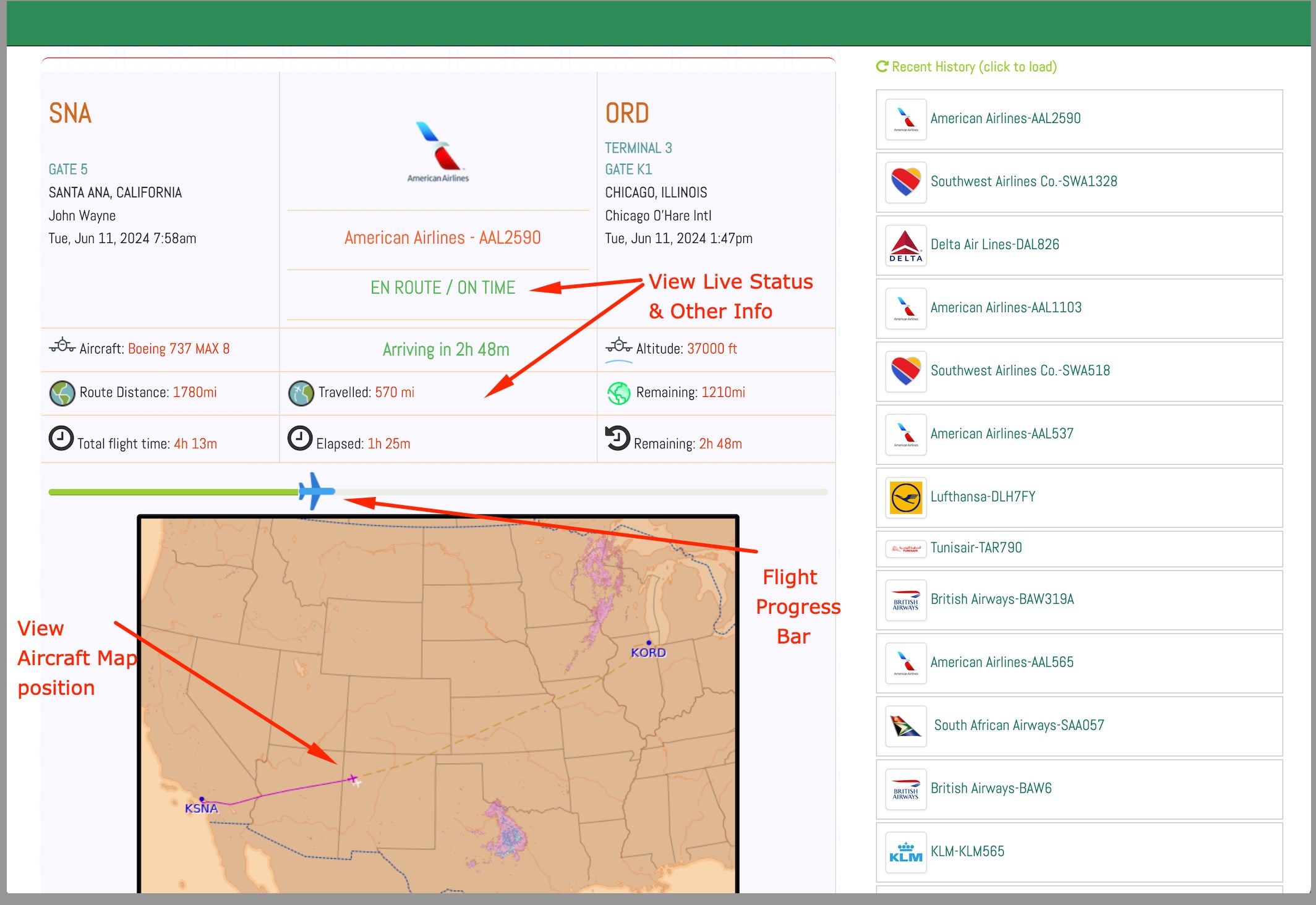Click the refresh icon beside Recent History
1316x905 pixels.
coord(882,66)
